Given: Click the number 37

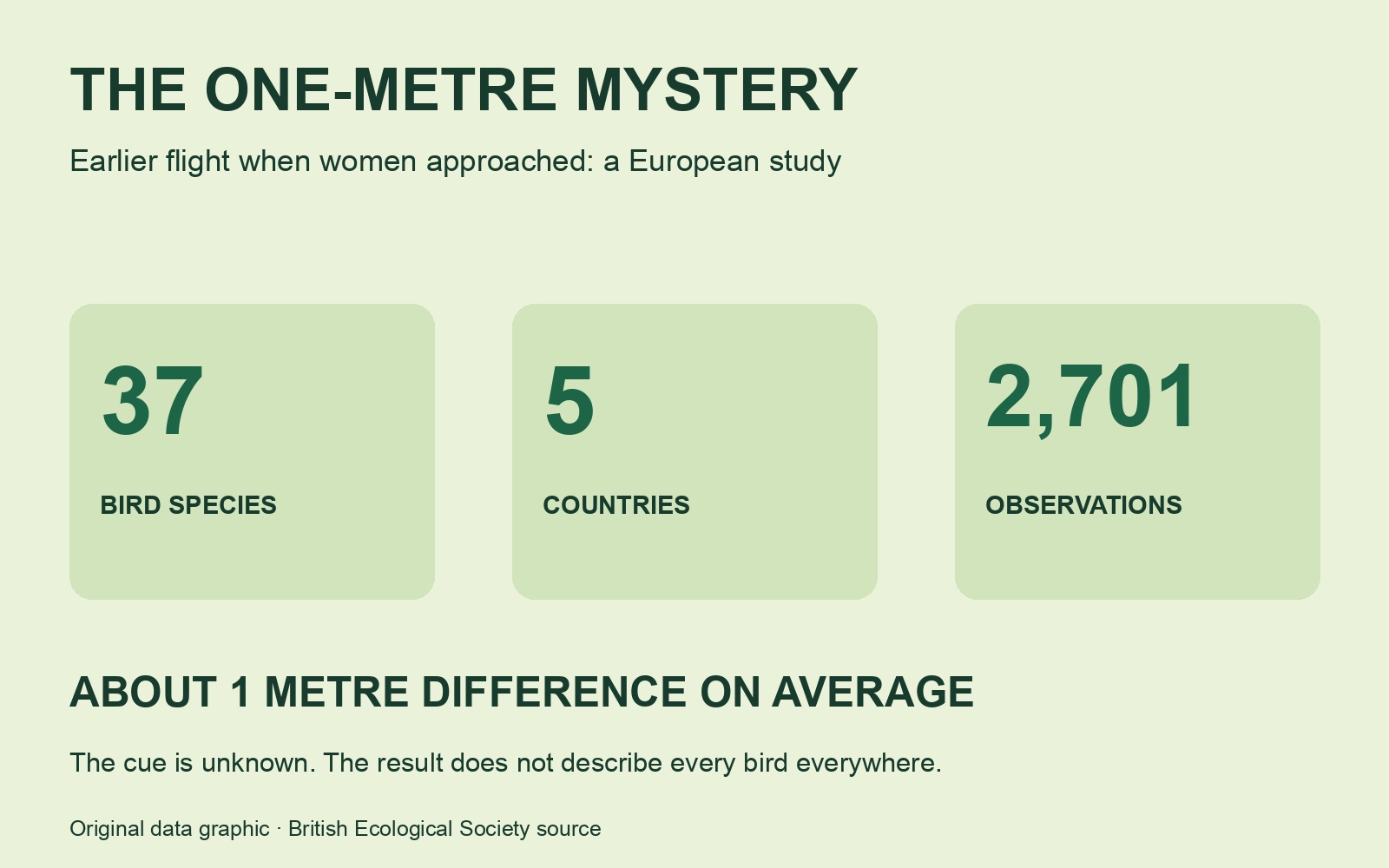Looking at the screenshot, I should tap(153, 401).
